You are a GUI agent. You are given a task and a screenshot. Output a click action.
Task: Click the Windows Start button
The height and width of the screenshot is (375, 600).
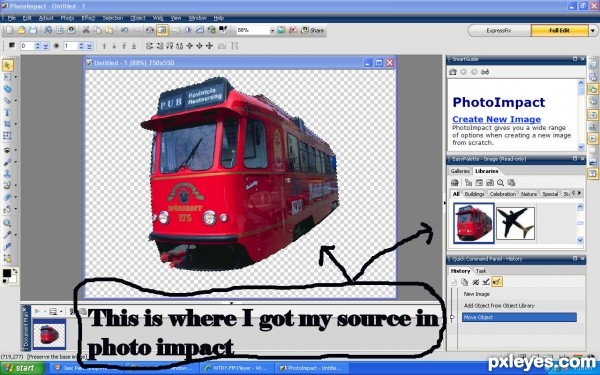21,368
